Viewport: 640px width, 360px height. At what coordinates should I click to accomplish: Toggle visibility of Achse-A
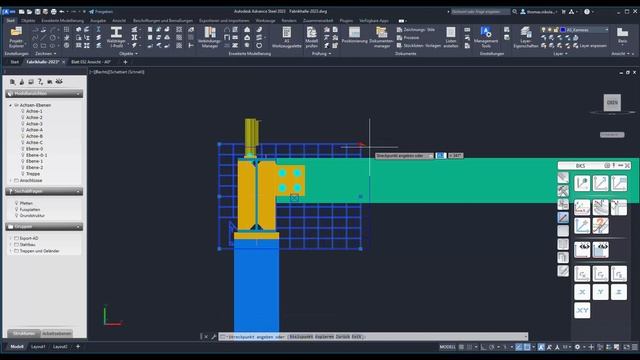point(23,130)
